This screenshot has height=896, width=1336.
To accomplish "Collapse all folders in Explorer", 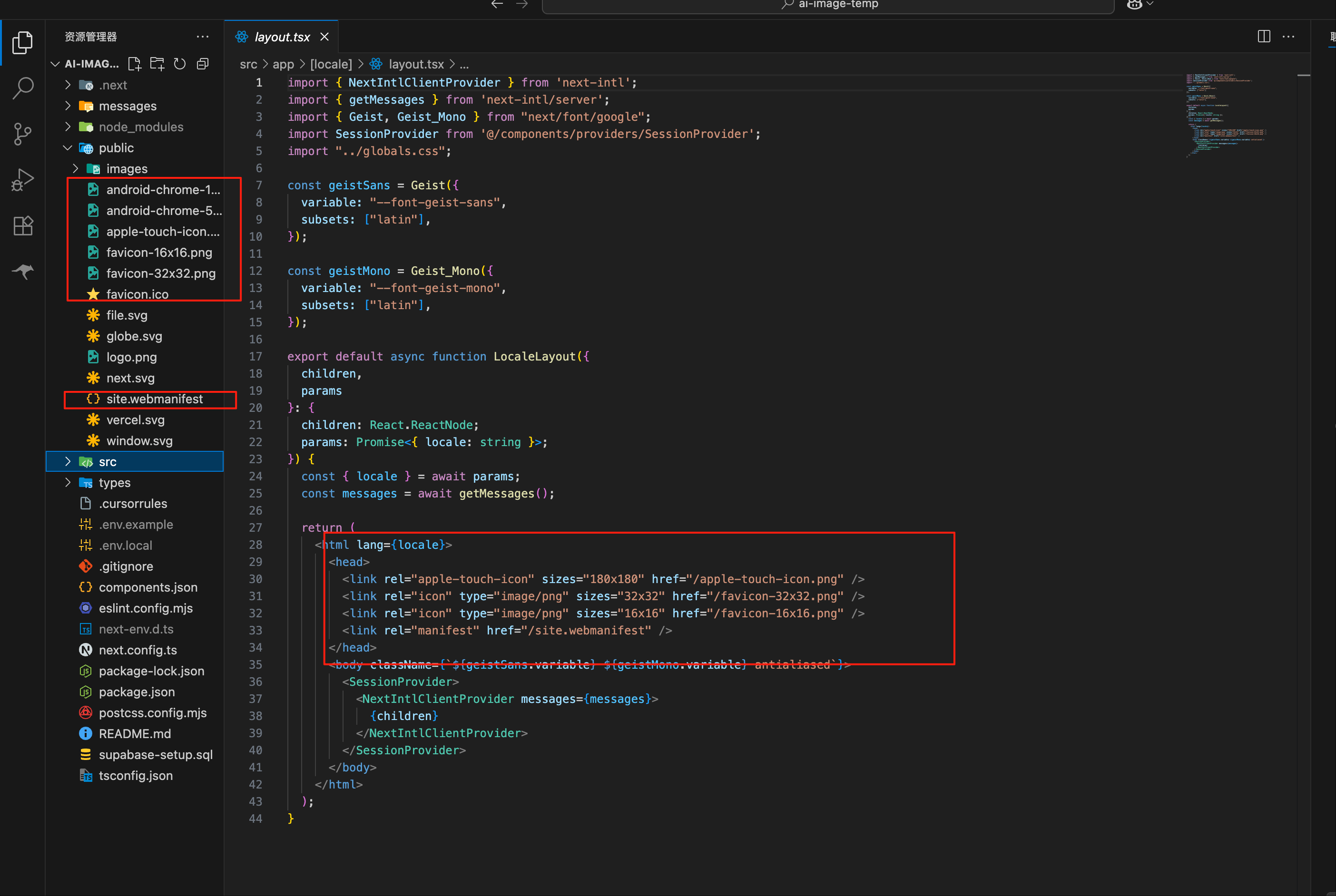I will pyautogui.click(x=202, y=63).
